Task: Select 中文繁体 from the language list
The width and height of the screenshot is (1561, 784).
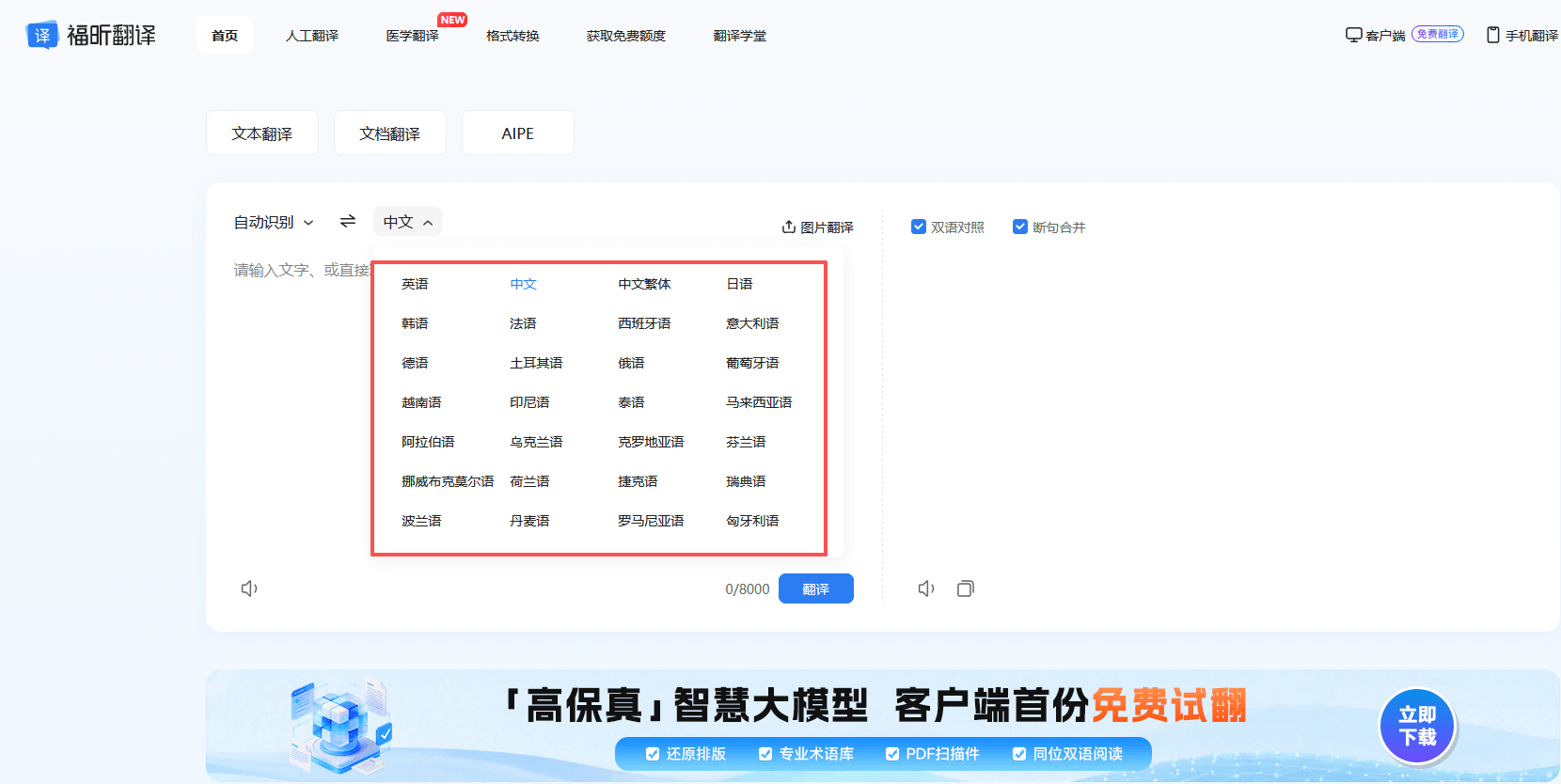Action: (644, 284)
